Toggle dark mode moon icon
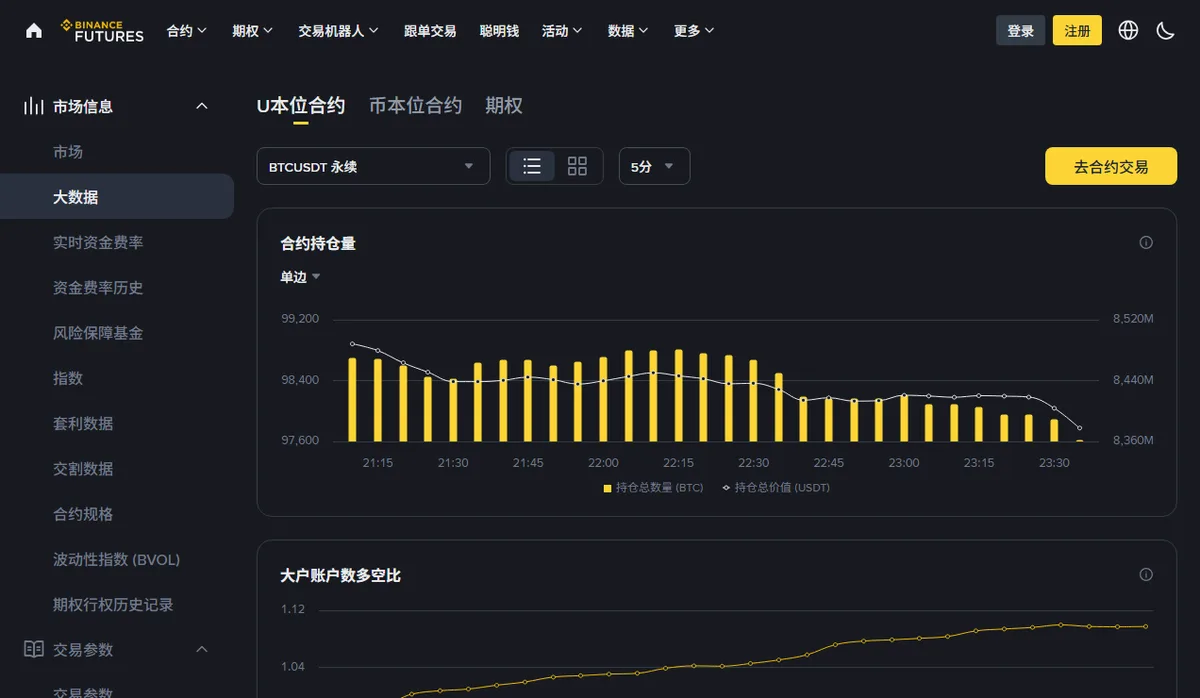The width and height of the screenshot is (1200, 698). click(x=1165, y=30)
